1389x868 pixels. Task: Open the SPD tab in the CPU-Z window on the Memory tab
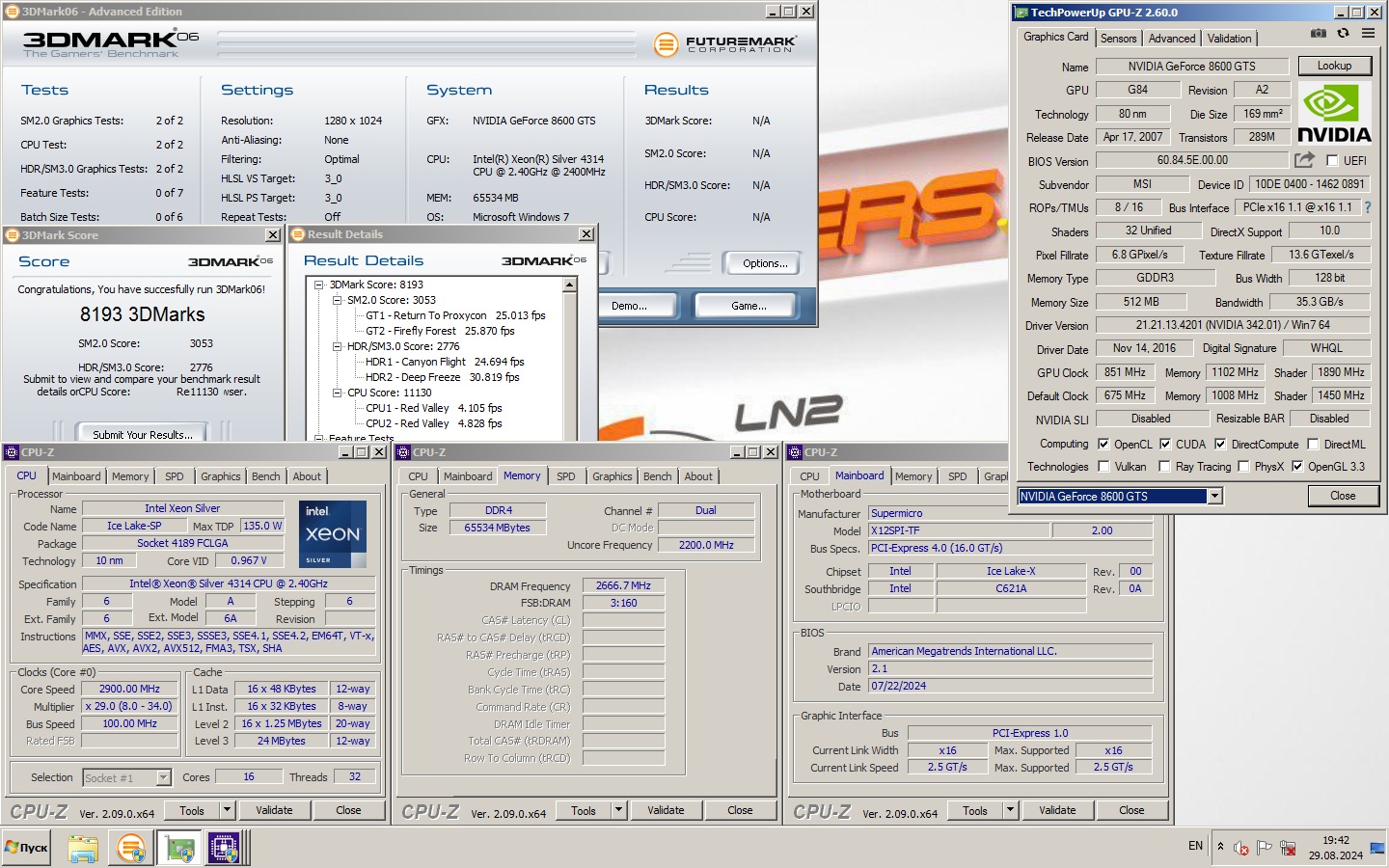(566, 476)
